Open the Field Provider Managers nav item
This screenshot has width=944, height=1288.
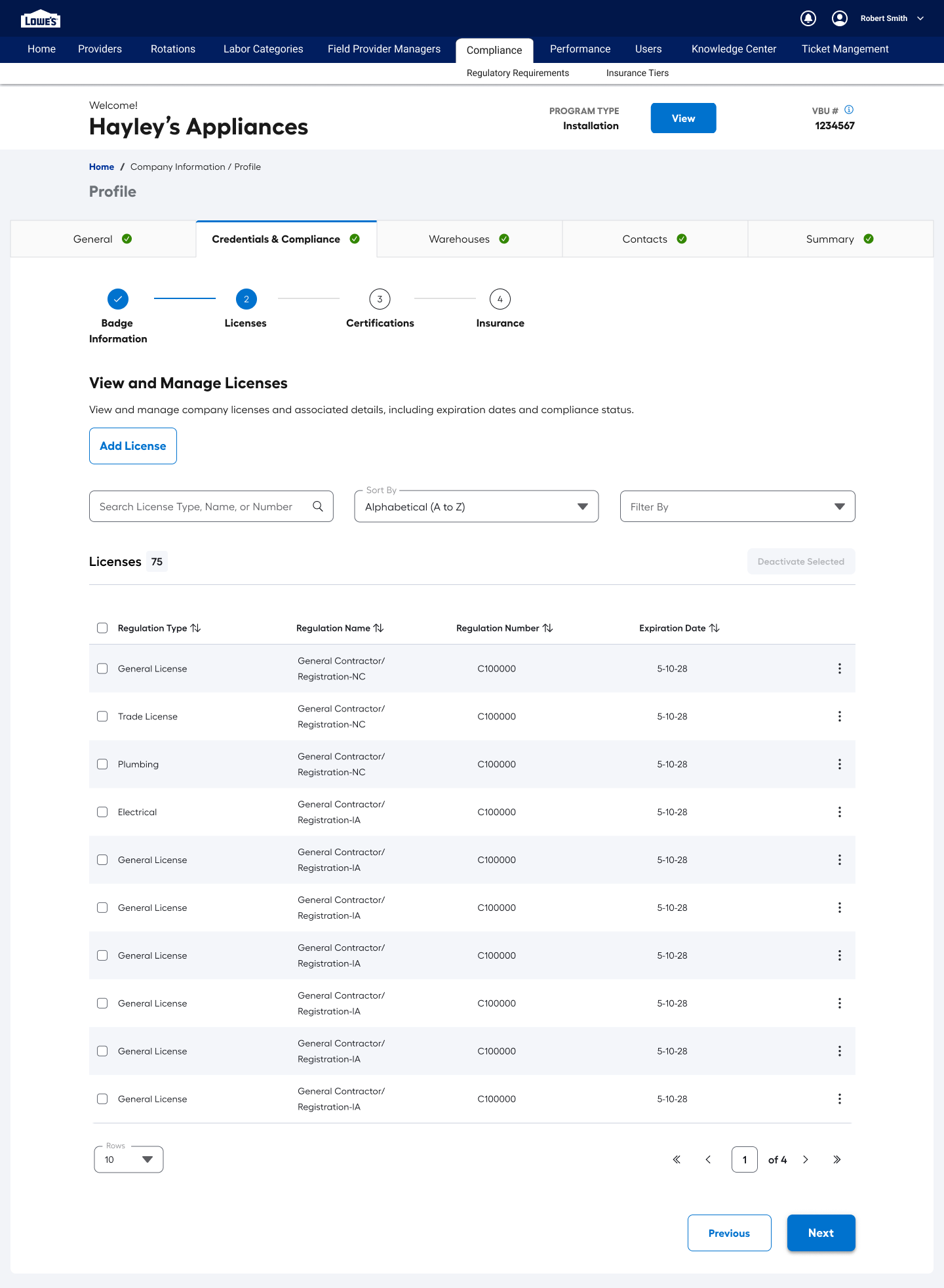(x=384, y=49)
